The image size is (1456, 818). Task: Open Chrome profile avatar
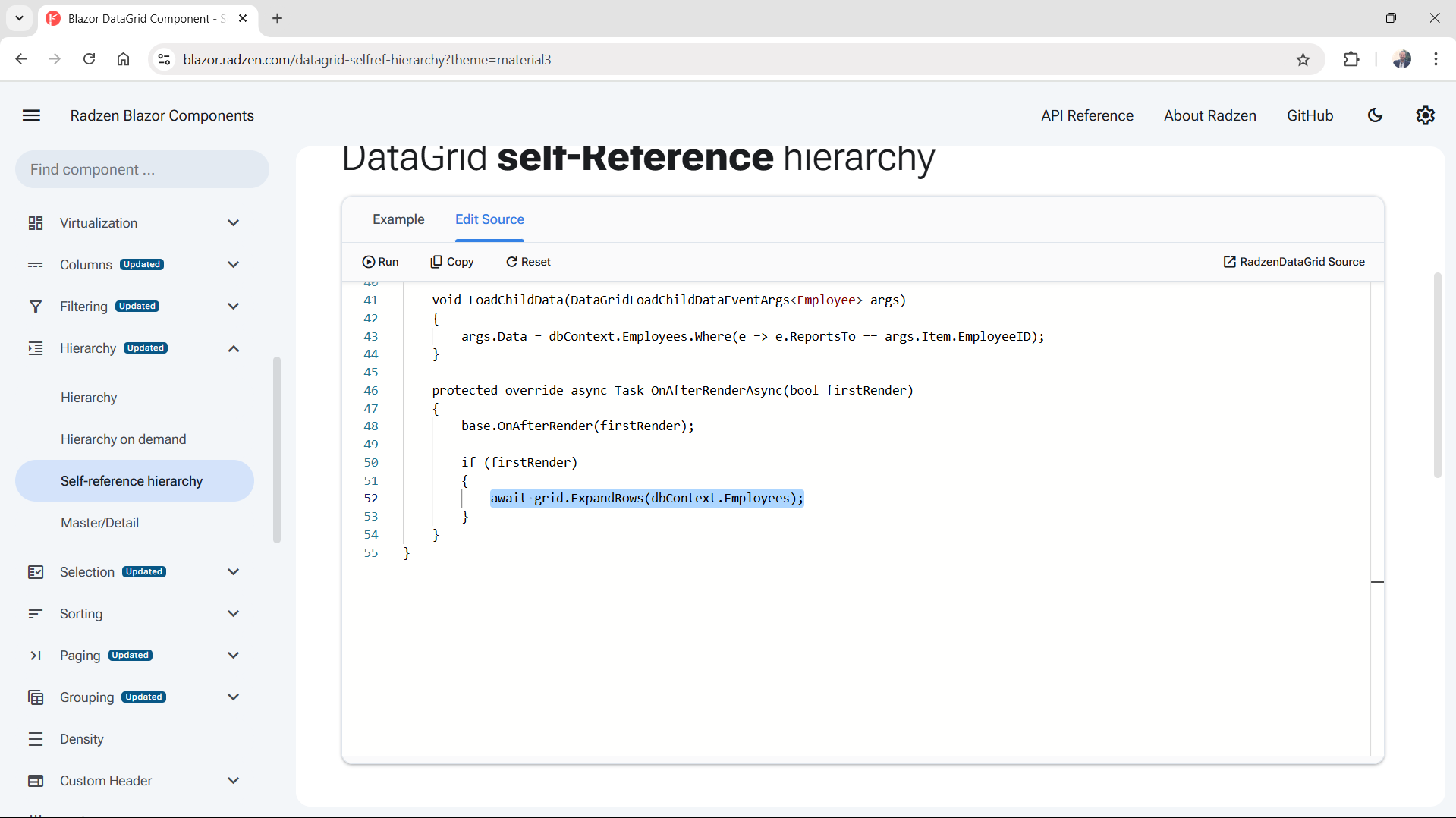click(x=1401, y=60)
